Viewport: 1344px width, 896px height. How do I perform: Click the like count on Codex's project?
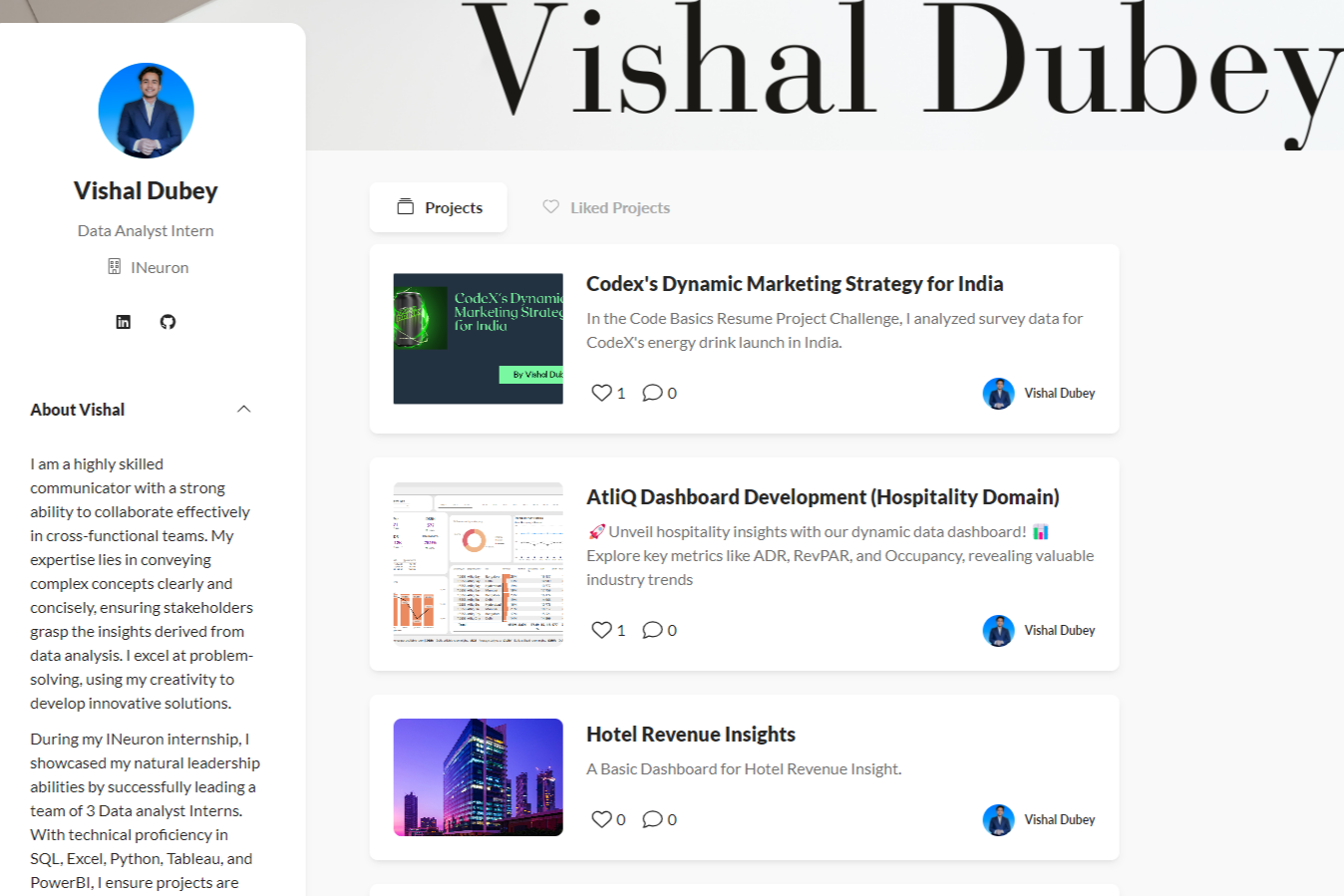[x=621, y=394]
